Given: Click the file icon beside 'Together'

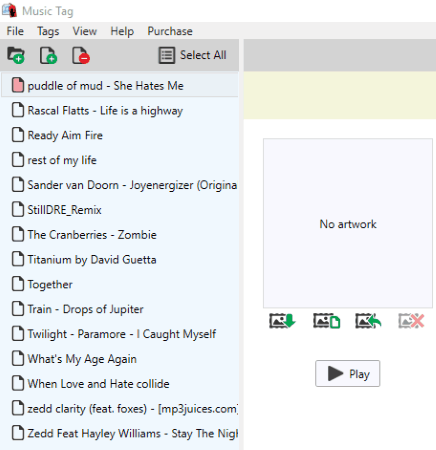Looking at the screenshot, I should click(x=18, y=284).
